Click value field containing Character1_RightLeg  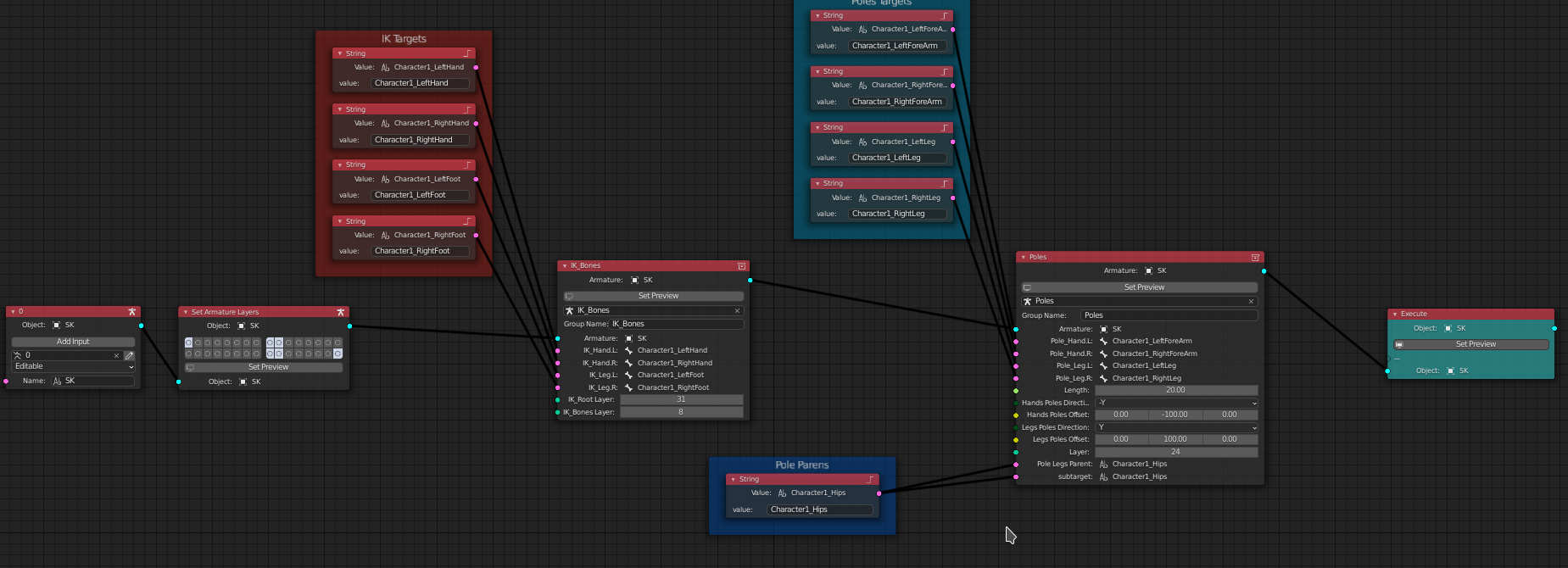click(x=898, y=214)
